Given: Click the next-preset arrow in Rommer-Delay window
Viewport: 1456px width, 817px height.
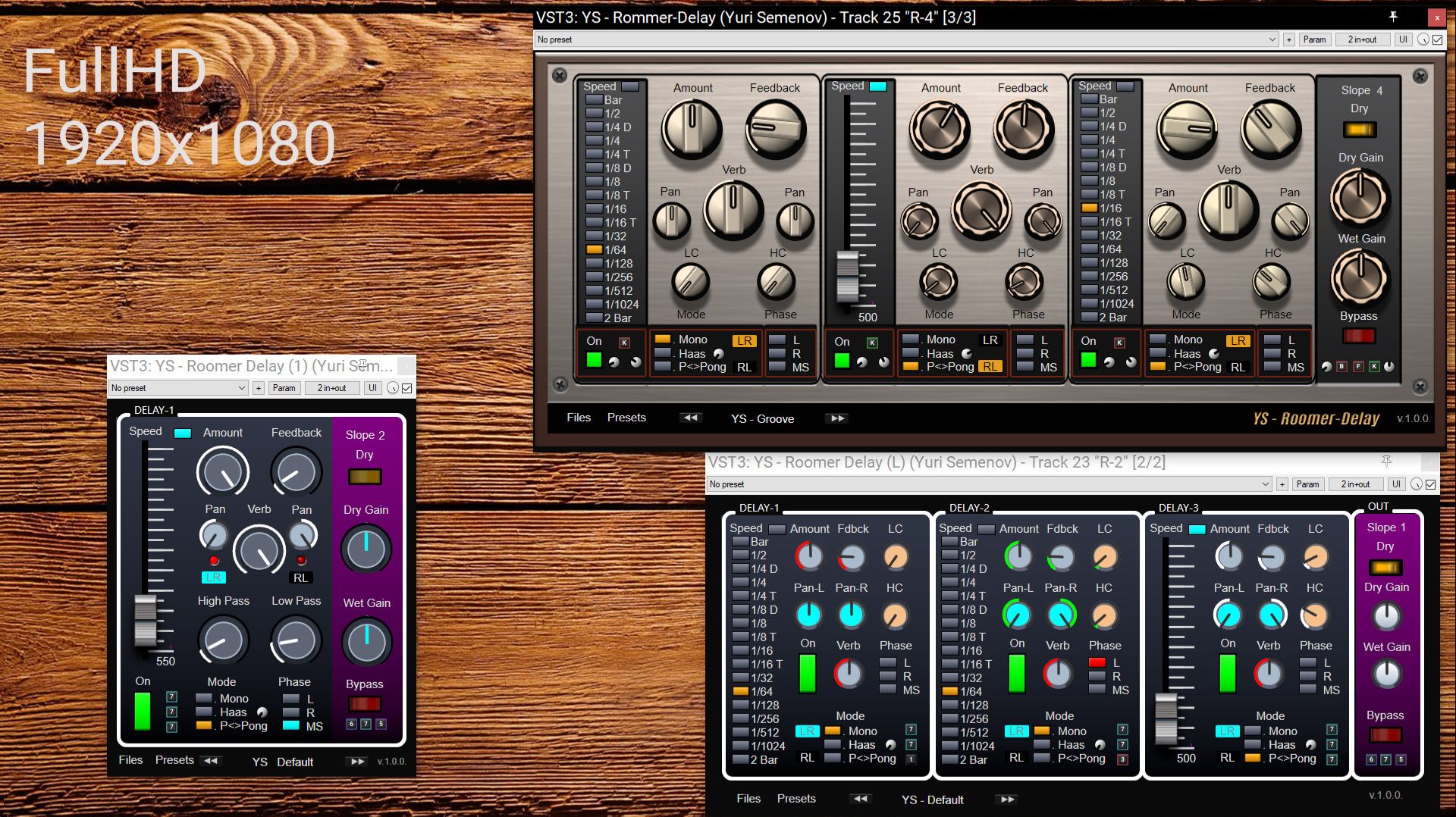Looking at the screenshot, I should pyautogui.click(x=836, y=418).
